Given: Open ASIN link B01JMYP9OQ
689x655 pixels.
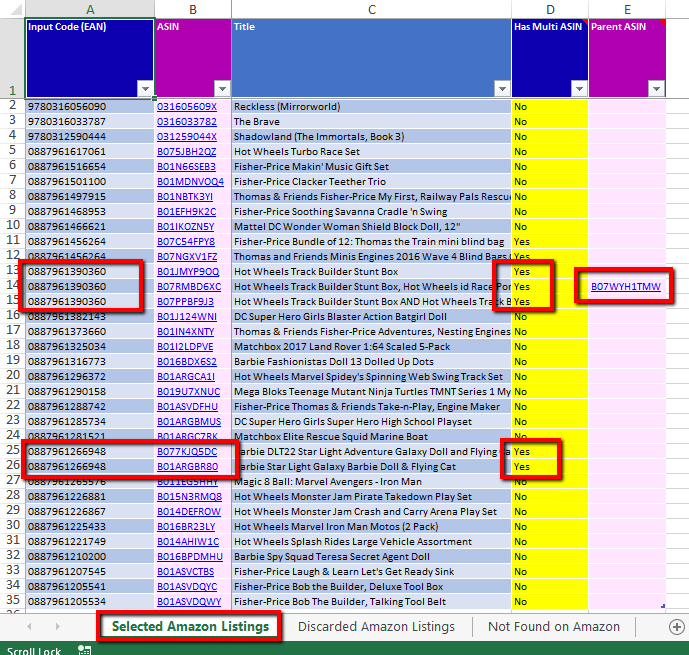Looking at the screenshot, I should coord(188,271).
